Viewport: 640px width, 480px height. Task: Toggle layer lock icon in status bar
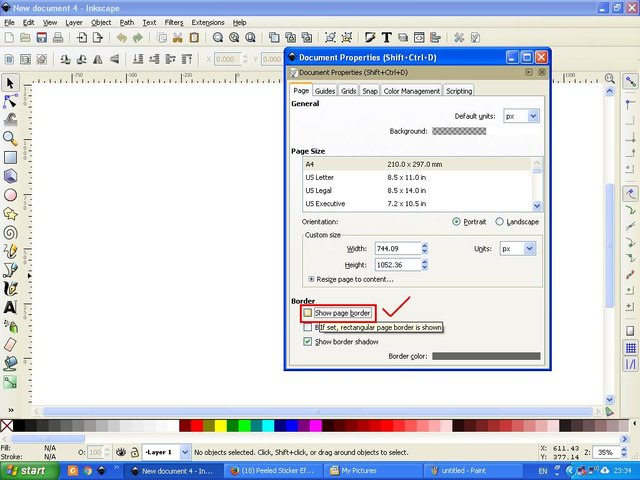[x=134, y=452]
